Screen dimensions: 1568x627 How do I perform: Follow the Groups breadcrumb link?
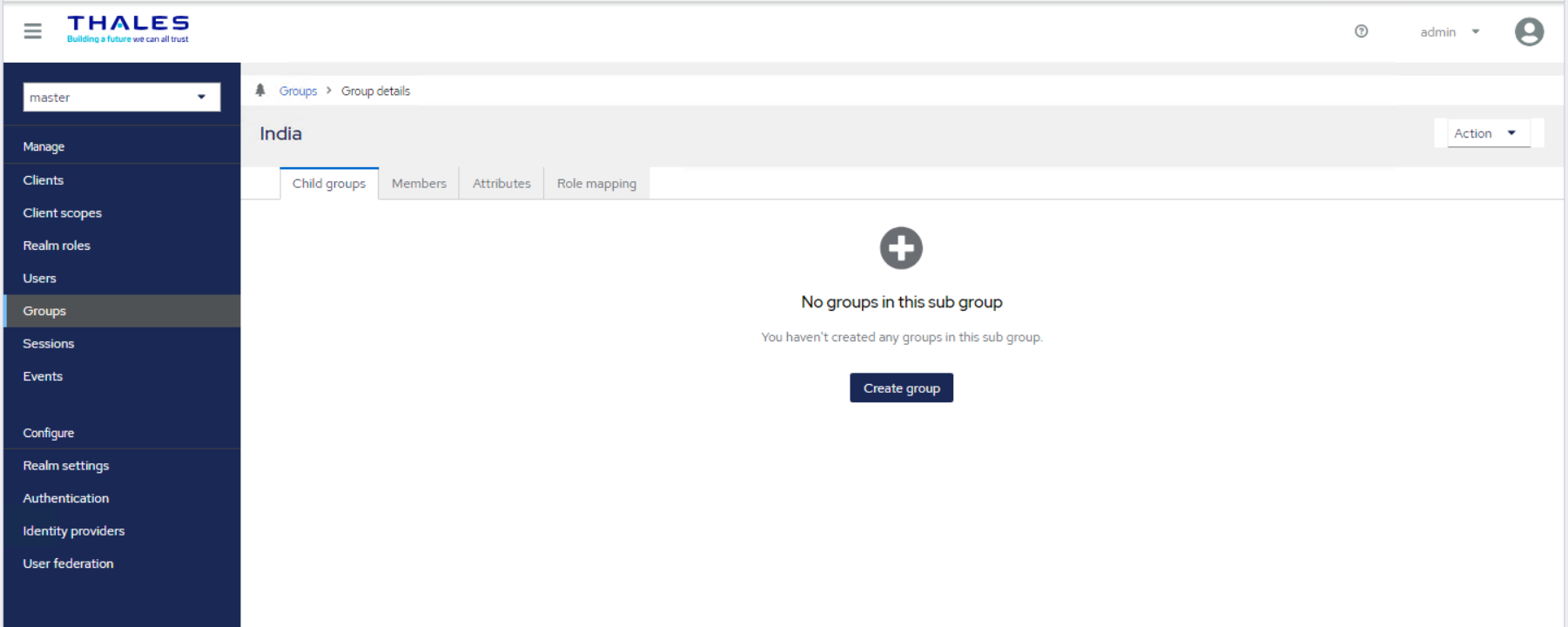click(298, 91)
